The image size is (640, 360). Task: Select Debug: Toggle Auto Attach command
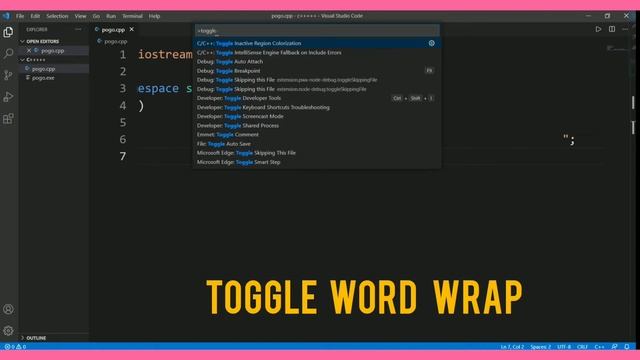tap(317, 61)
